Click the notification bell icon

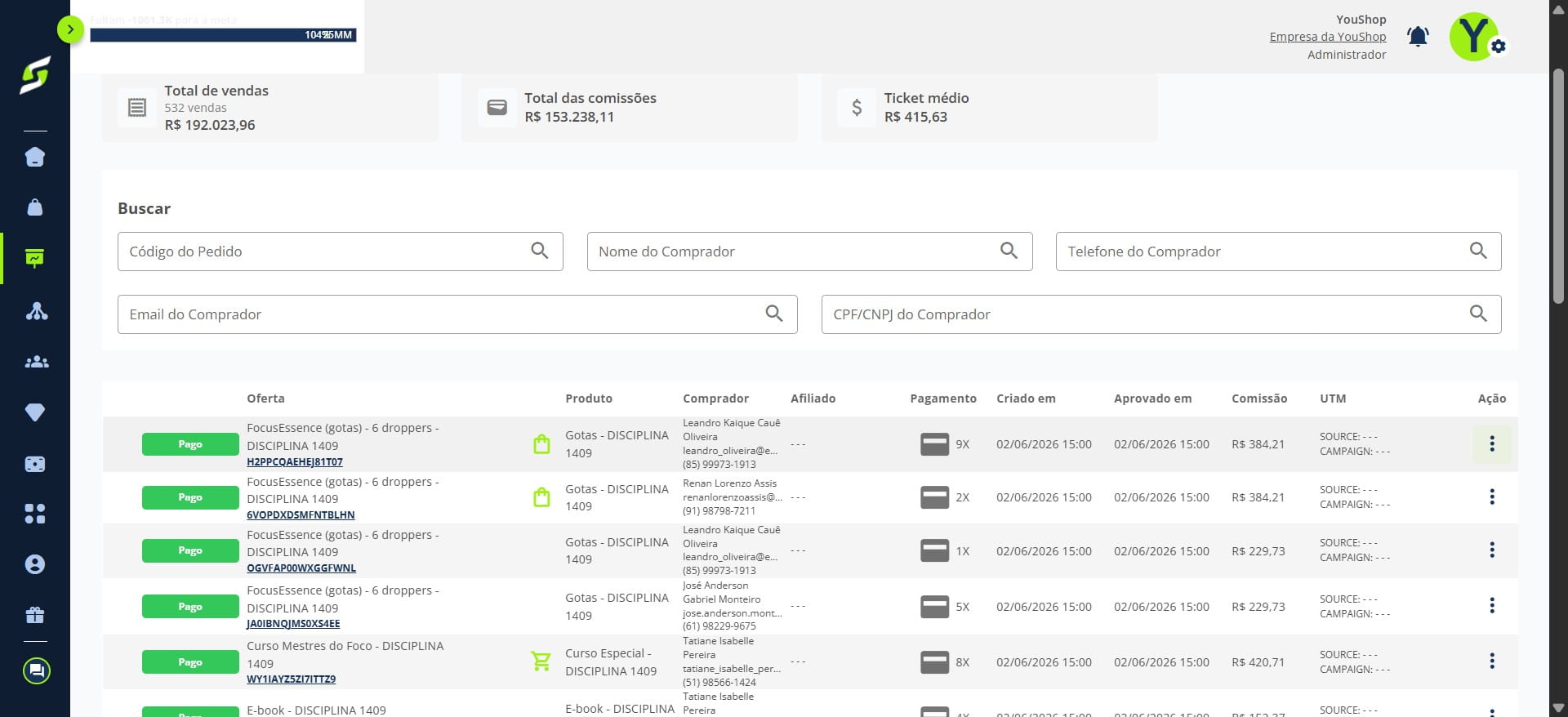[x=1418, y=37]
